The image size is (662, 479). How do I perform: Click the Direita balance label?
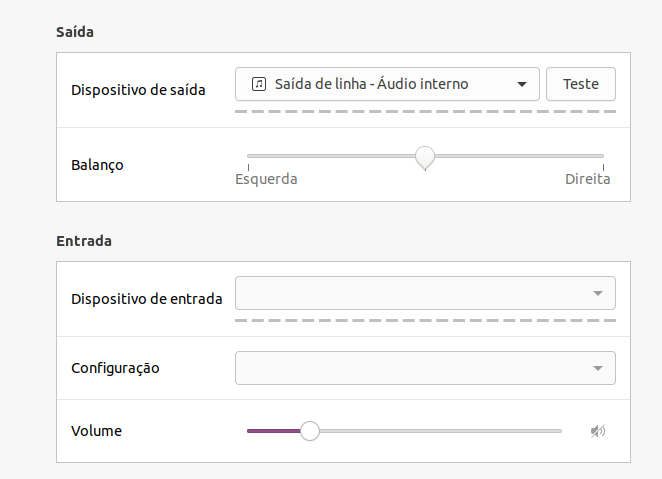point(588,179)
